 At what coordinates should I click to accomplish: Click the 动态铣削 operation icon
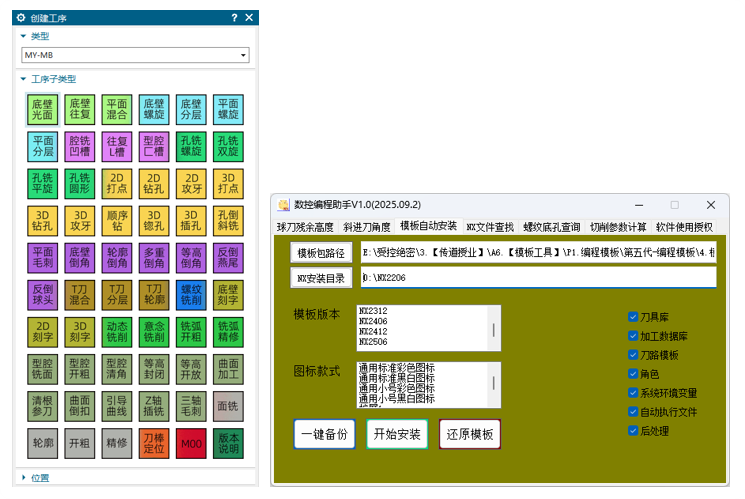(x=116, y=332)
